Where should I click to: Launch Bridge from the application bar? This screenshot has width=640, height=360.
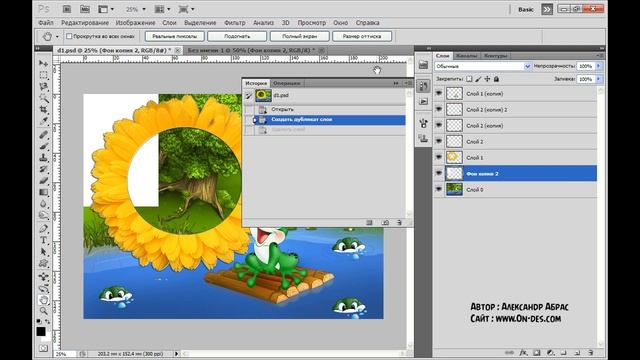[x=67, y=9]
